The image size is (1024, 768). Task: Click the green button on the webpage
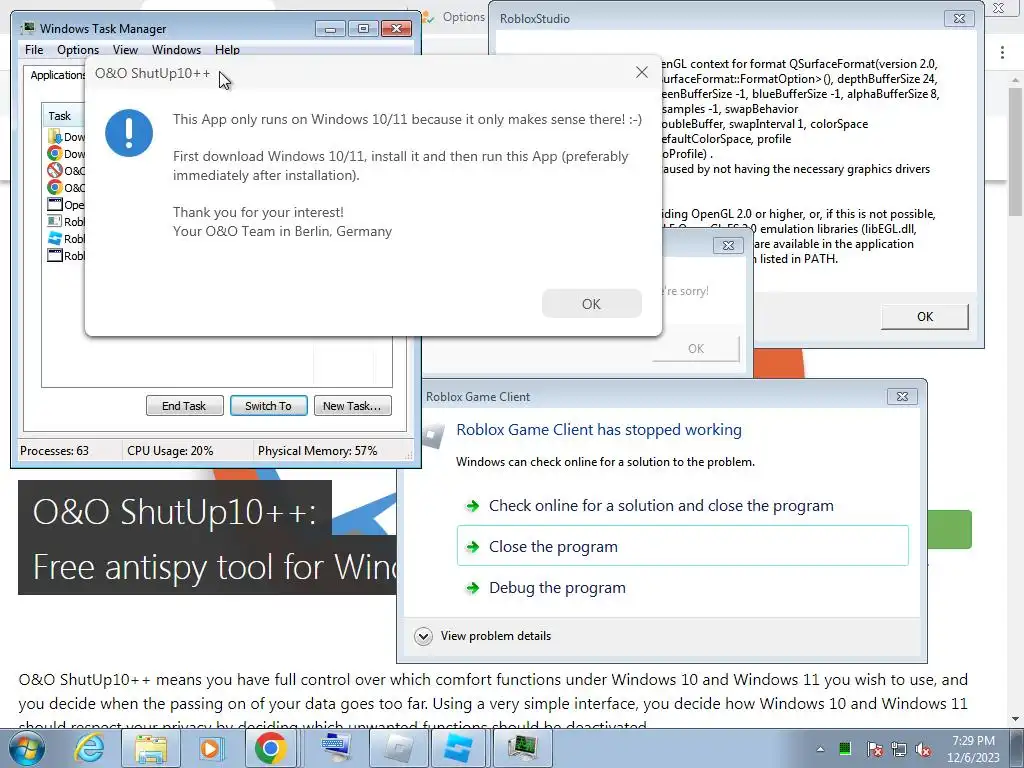[950, 529]
